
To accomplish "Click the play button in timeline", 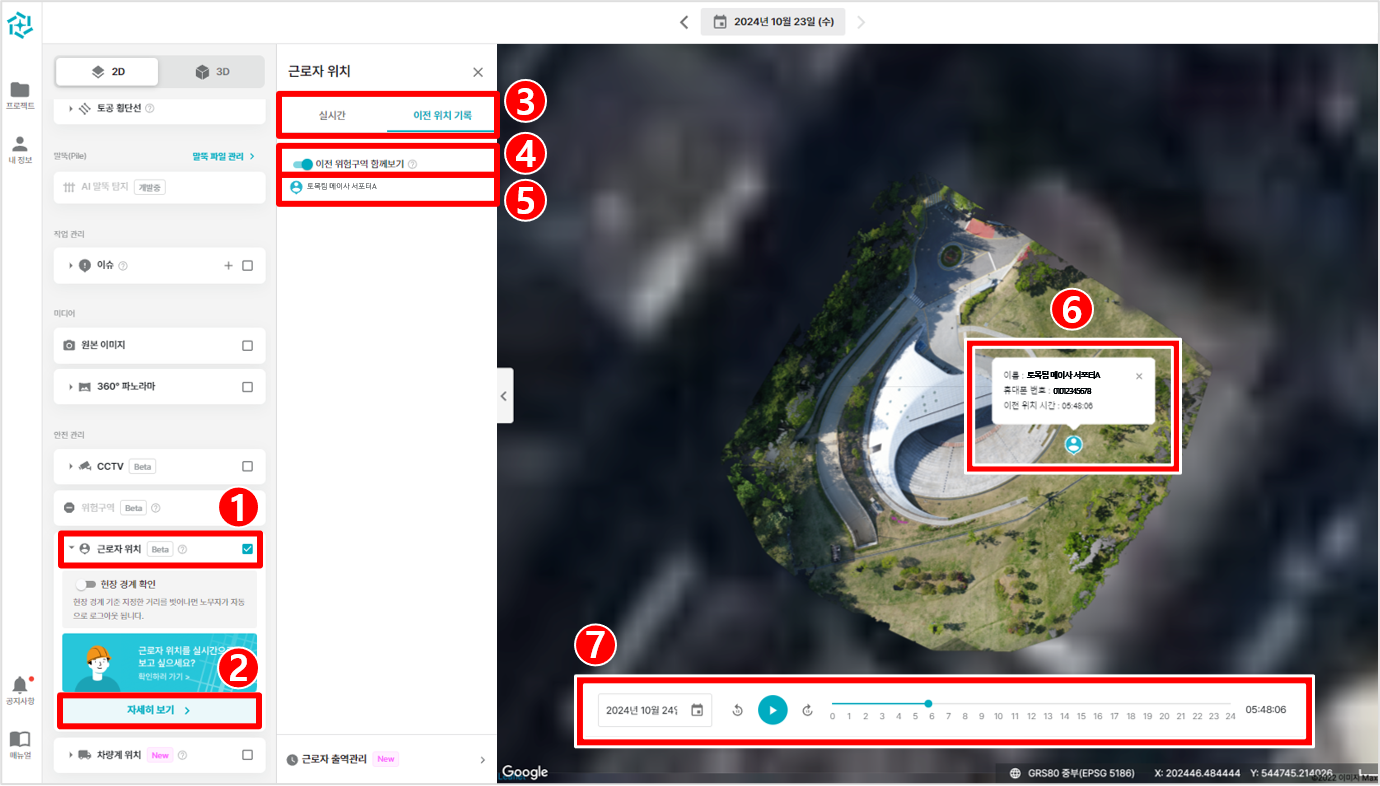I will pyautogui.click(x=772, y=710).
